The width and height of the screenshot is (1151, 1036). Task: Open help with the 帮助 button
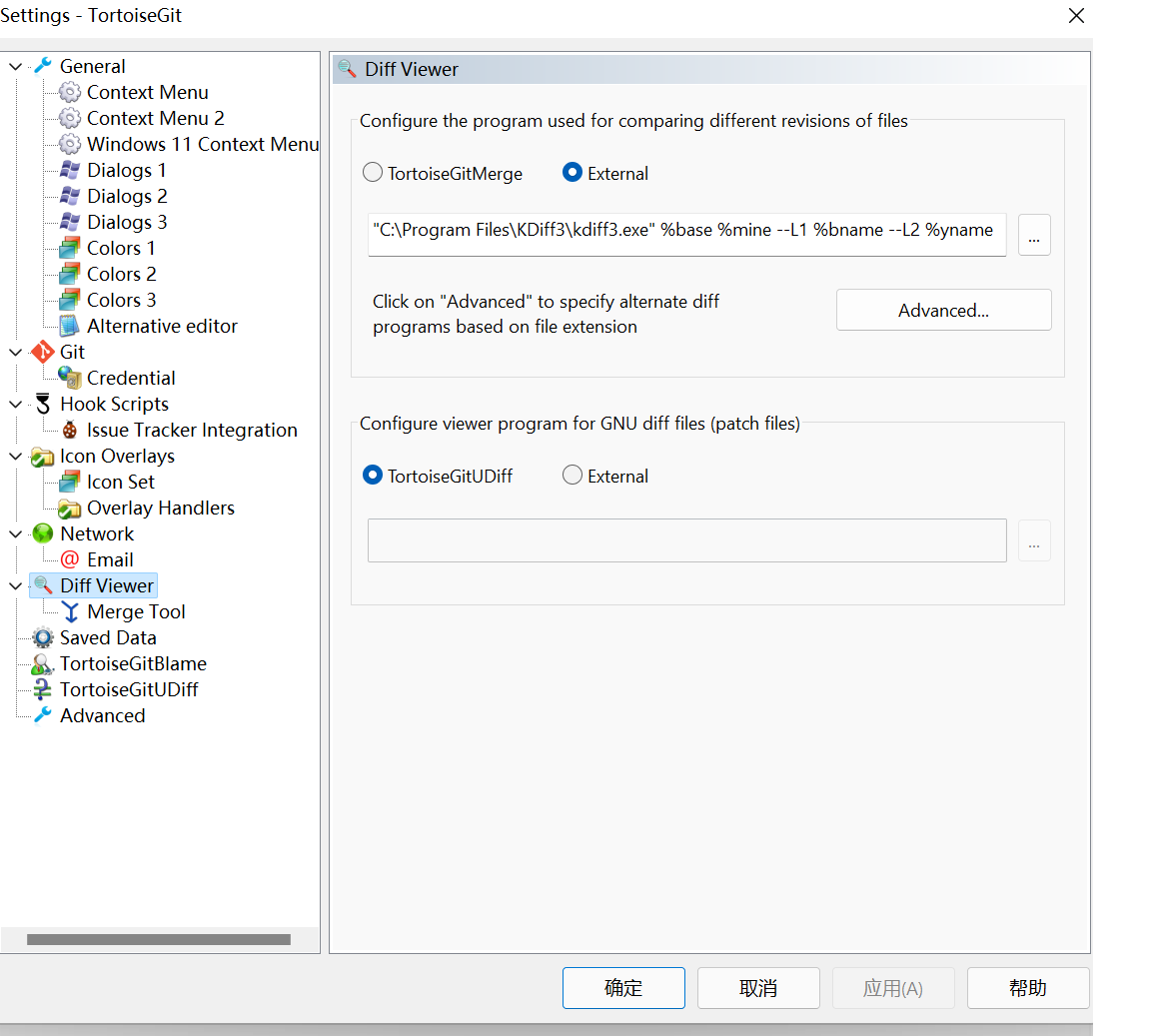tap(1028, 988)
